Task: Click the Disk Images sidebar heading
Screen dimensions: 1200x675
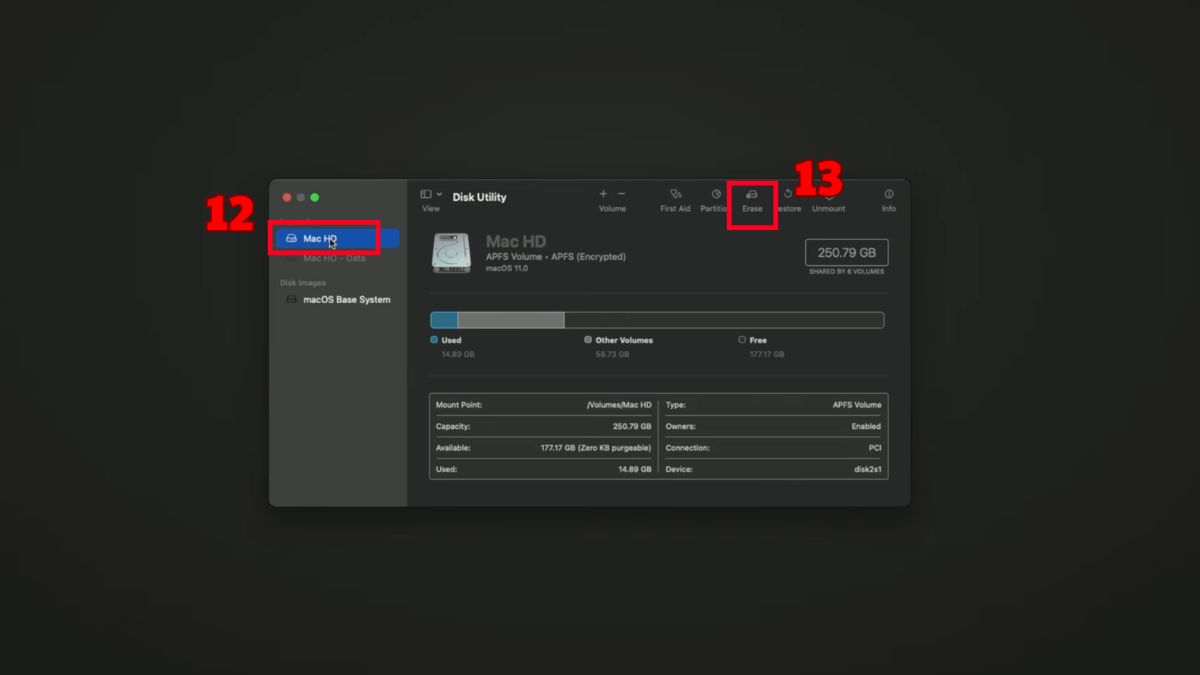Action: pyautogui.click(x=303, y=283)
